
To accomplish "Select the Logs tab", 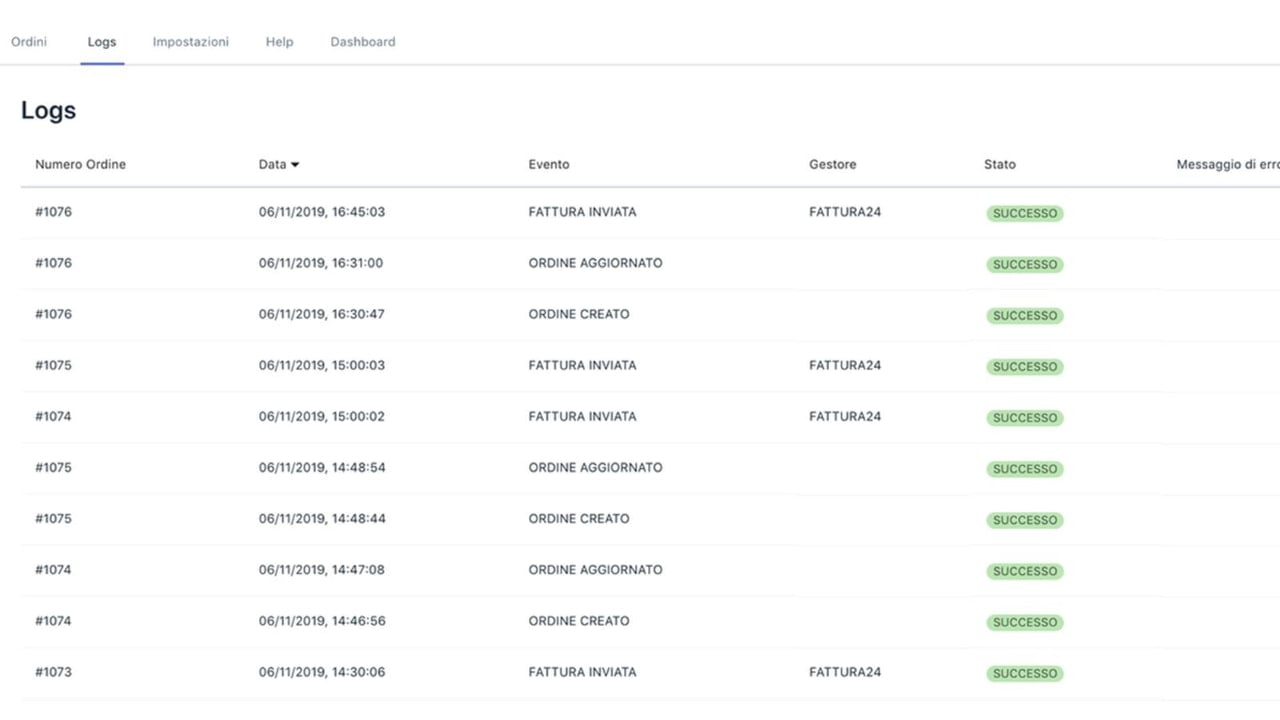I will coord(102,42).
